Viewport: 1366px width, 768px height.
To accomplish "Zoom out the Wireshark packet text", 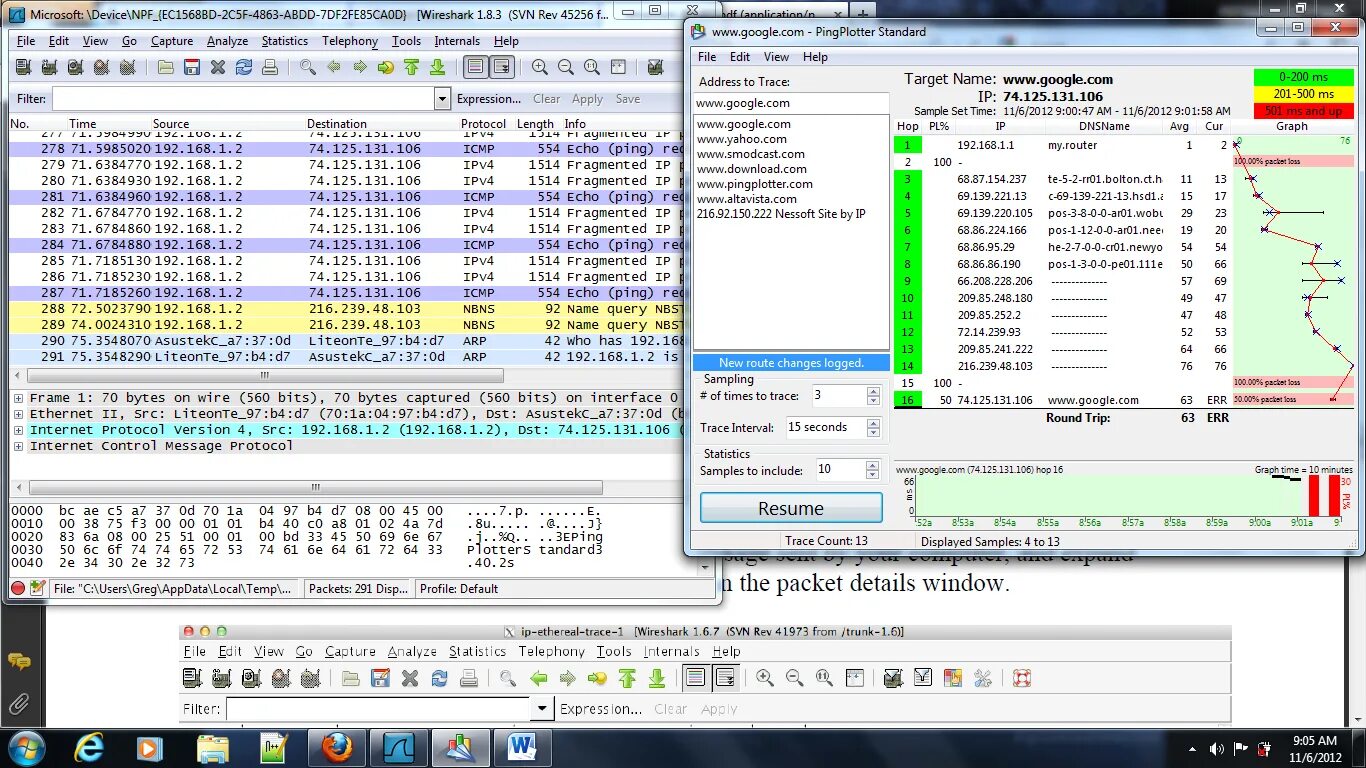I will pos(566,67).
